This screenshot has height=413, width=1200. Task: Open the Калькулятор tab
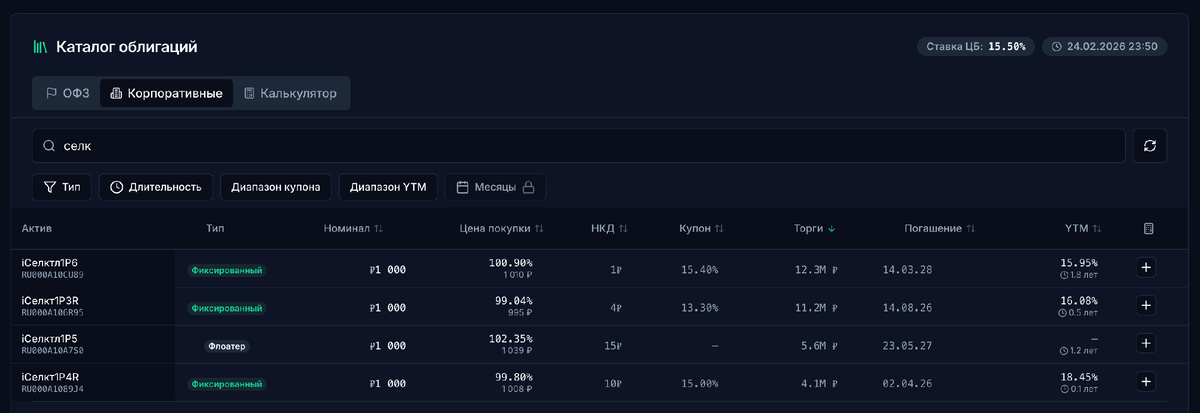coord(290,93)
